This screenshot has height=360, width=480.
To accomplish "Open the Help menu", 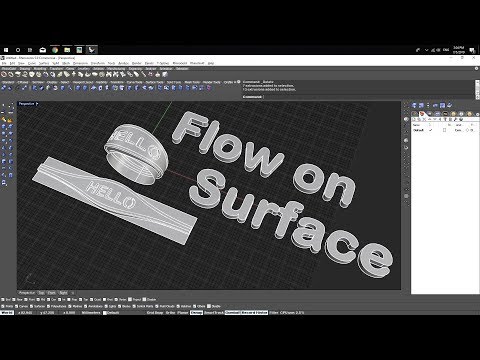I will [x=211, y=63].
